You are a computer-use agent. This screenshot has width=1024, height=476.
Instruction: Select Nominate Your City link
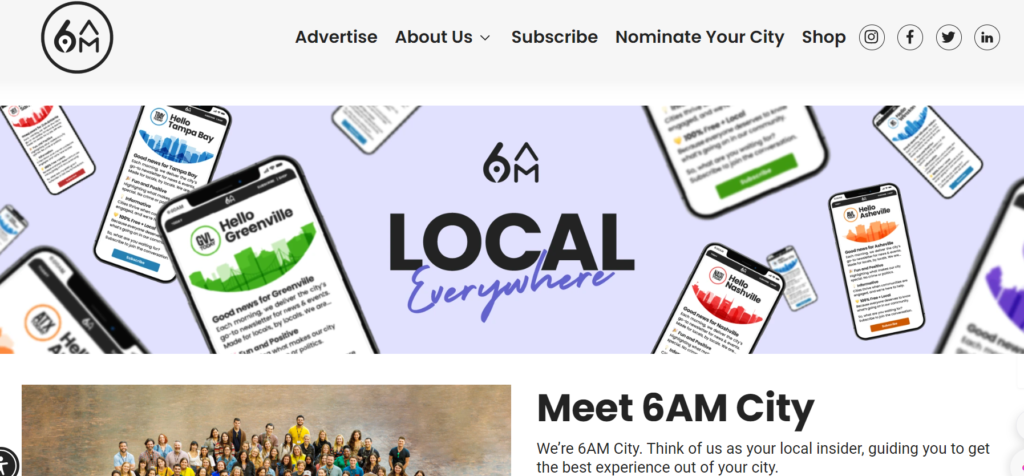pos(699,37)
